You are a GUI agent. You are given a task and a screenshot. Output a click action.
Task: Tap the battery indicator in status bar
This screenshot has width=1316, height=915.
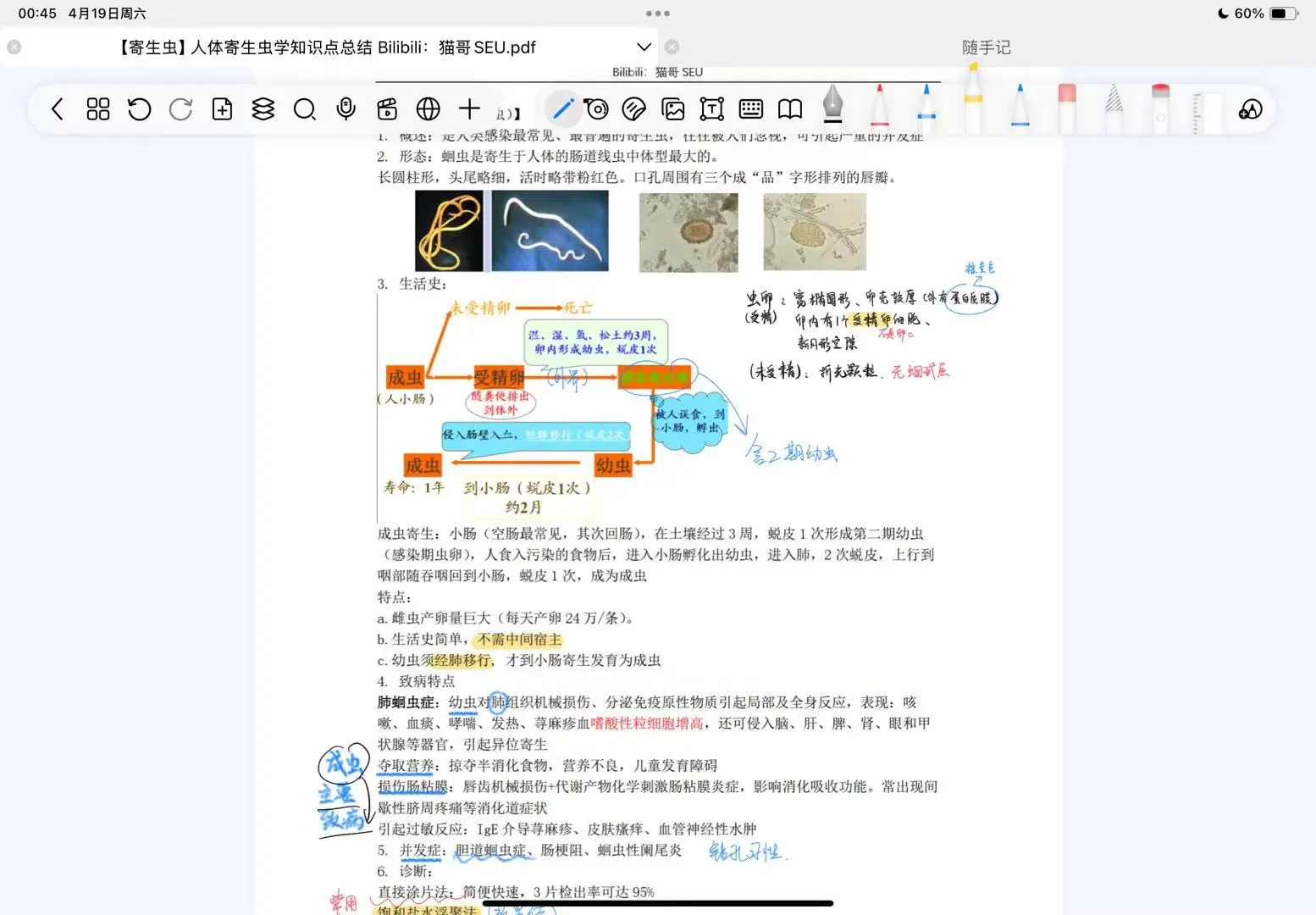pyautogui.click(x=1284, y=14)
